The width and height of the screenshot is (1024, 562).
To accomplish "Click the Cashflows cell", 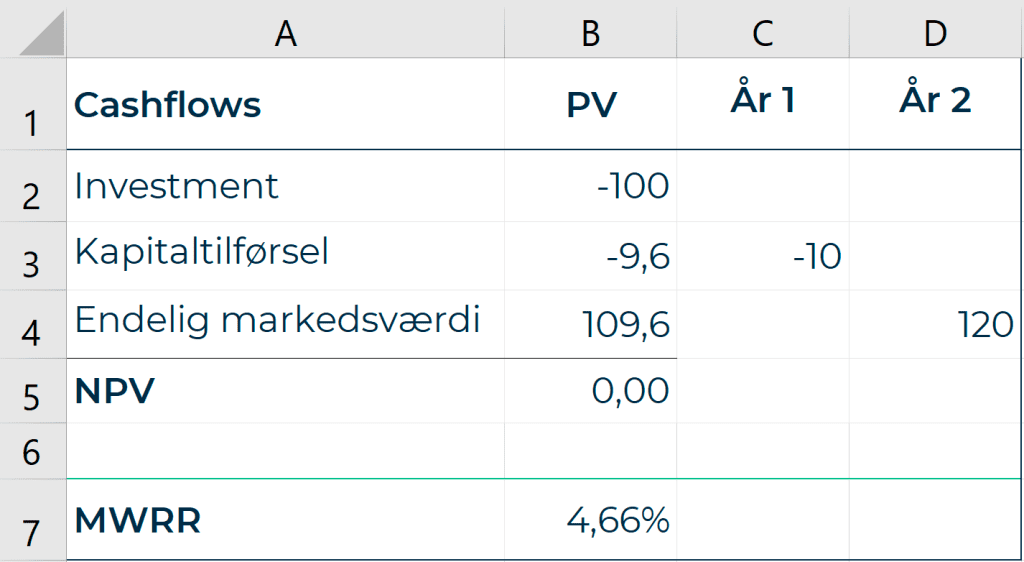I will (285, 104).
